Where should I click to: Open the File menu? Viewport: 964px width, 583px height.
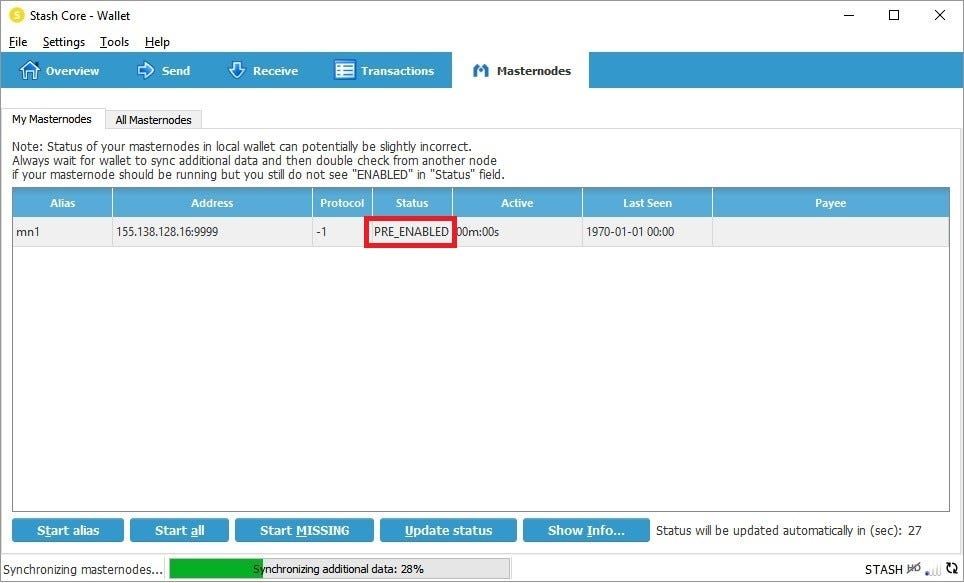click(x=18, y=42)
